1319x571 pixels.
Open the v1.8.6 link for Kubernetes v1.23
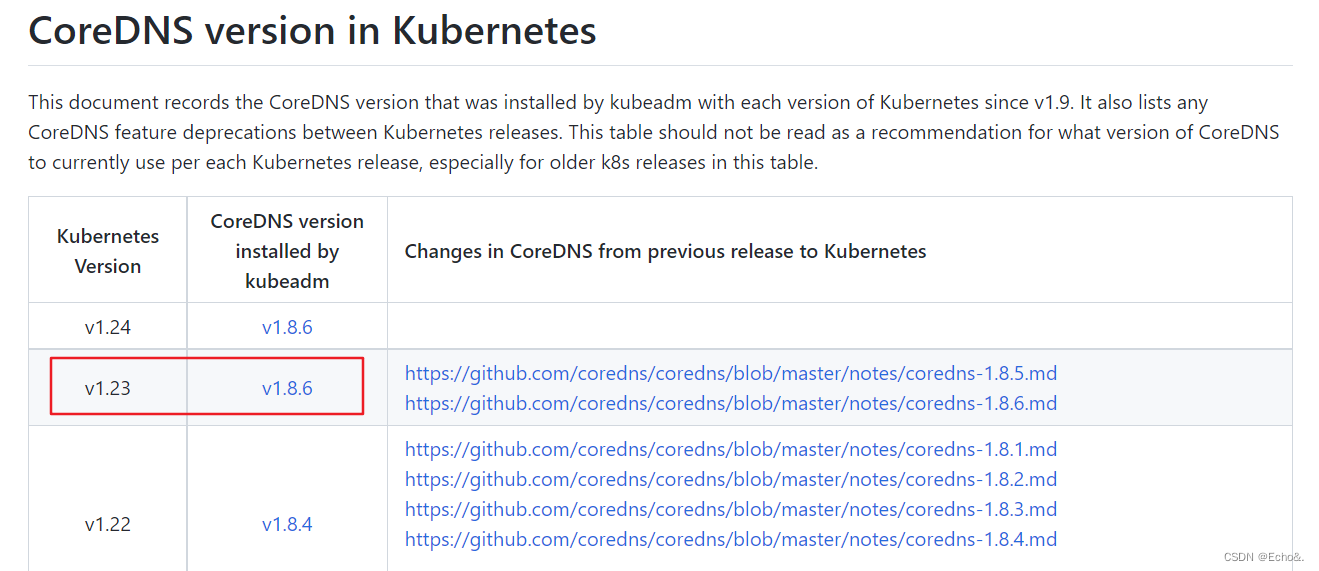tap(287, 388)
